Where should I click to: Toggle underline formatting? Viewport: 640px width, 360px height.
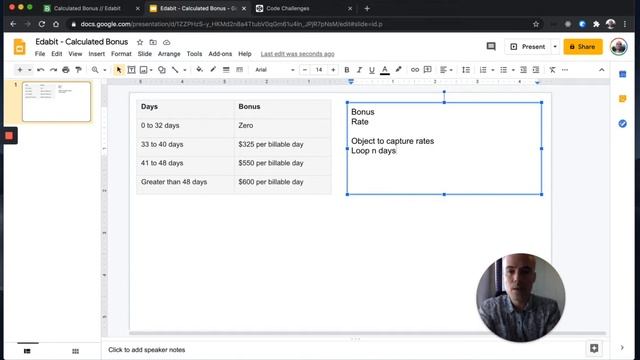tap(372, 70)
